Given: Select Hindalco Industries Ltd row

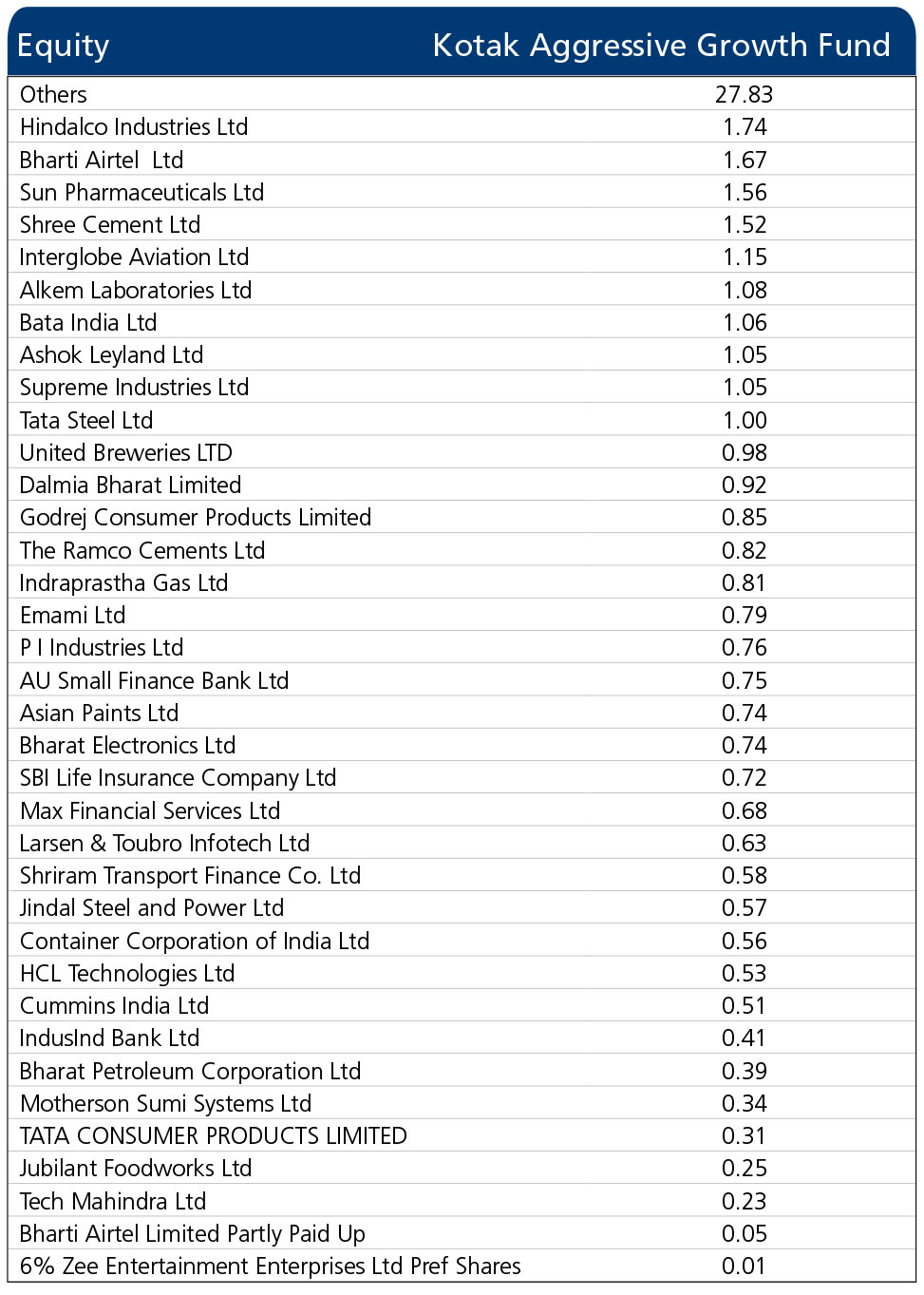Looking at the screenshot, I should point(462,126).
